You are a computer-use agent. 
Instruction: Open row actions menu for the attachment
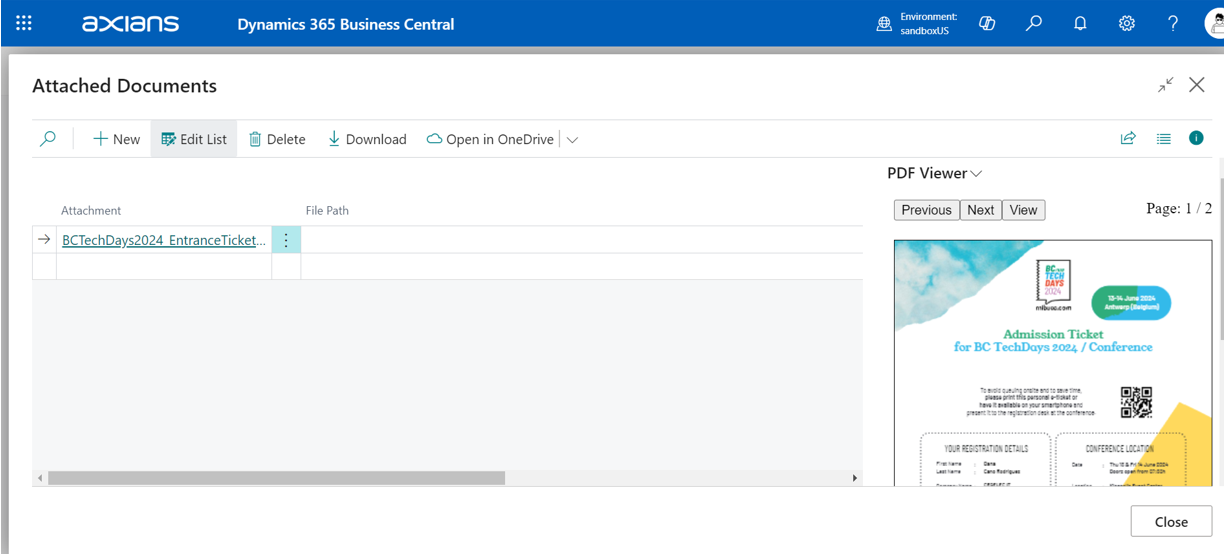[x=286, y=240]
